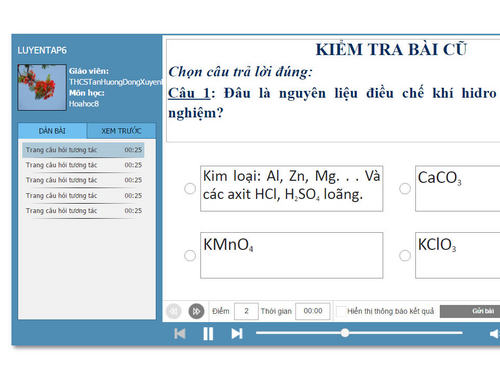Click the greyed-out back question icon
The image size is (500, 373).
[174, 311]
